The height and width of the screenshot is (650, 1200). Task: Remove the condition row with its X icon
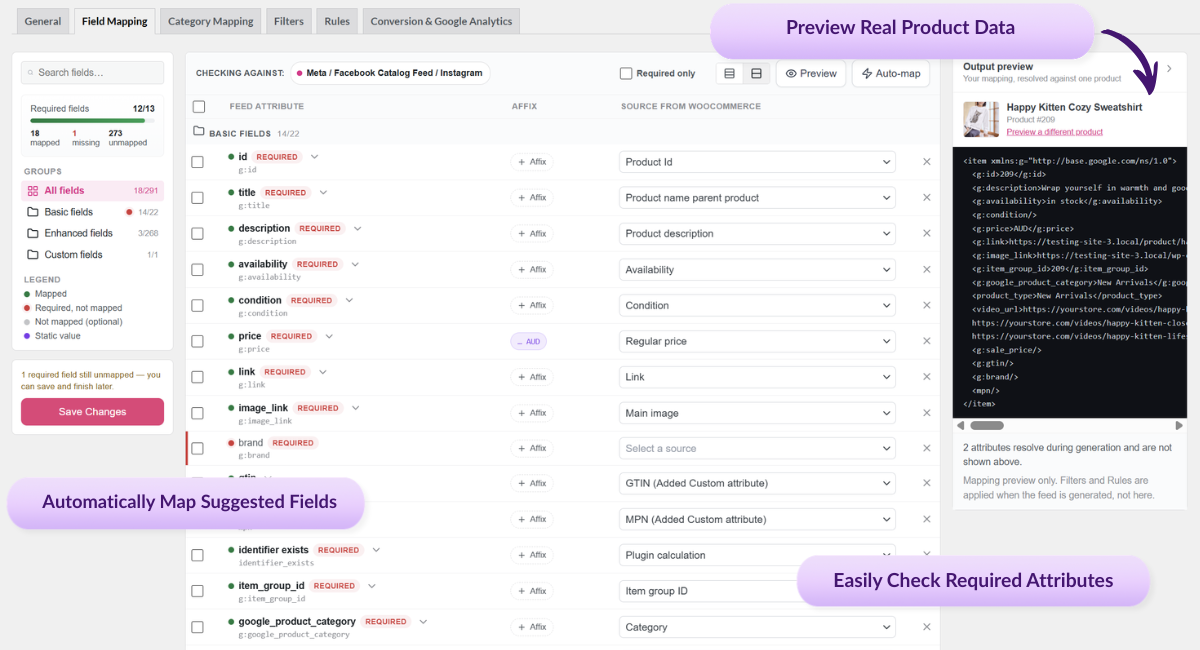[927, 306]
